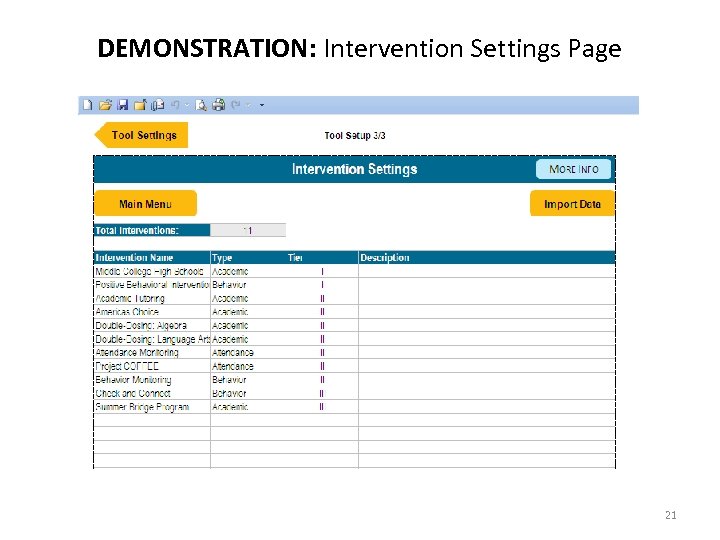Click Tier II cell of Behavior Monitoring row
Image resolution: width=720 pixels, height=540 pixels.
pyautogui.click(x=322, y=380)
